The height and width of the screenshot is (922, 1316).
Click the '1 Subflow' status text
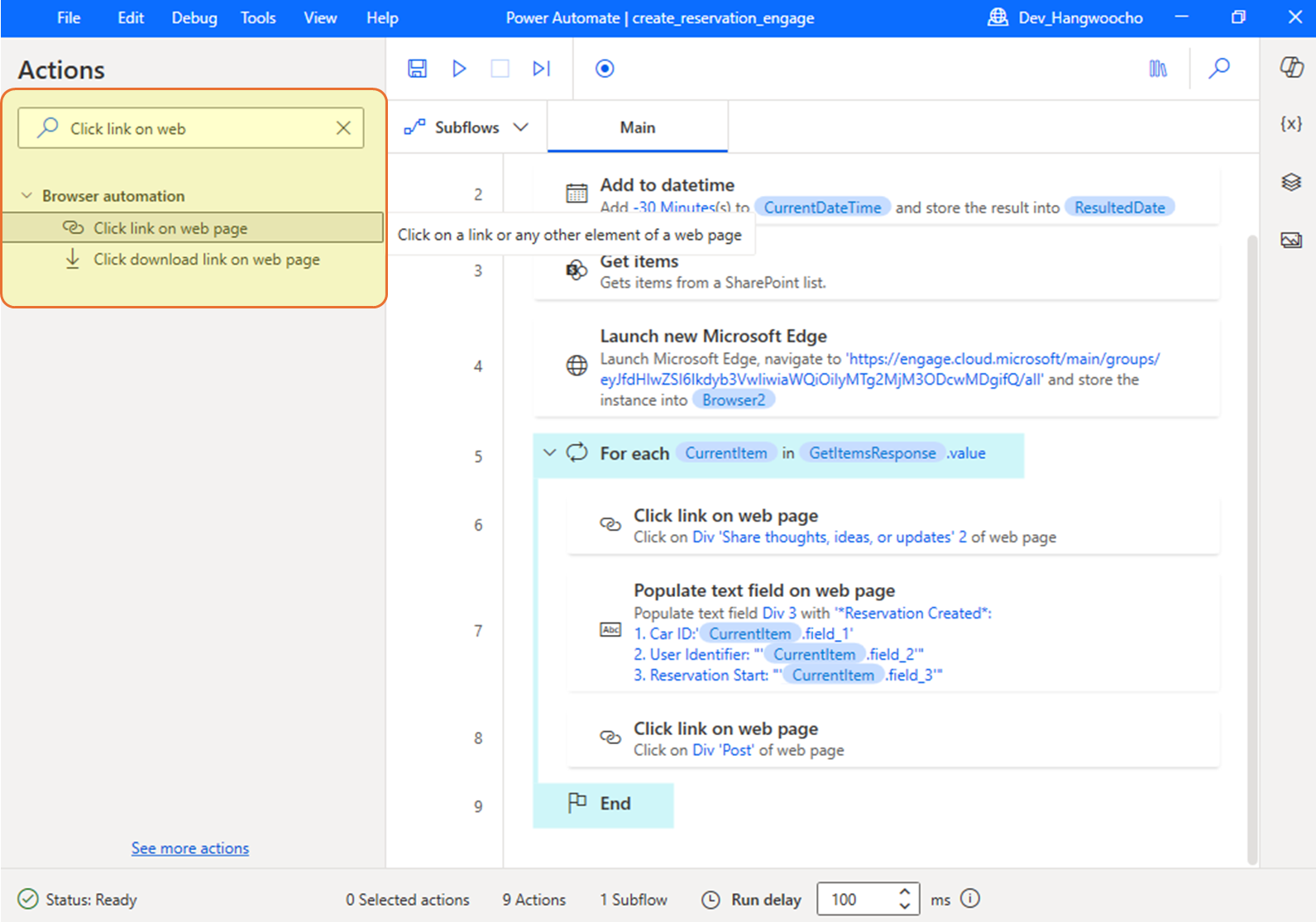[634, 900]
